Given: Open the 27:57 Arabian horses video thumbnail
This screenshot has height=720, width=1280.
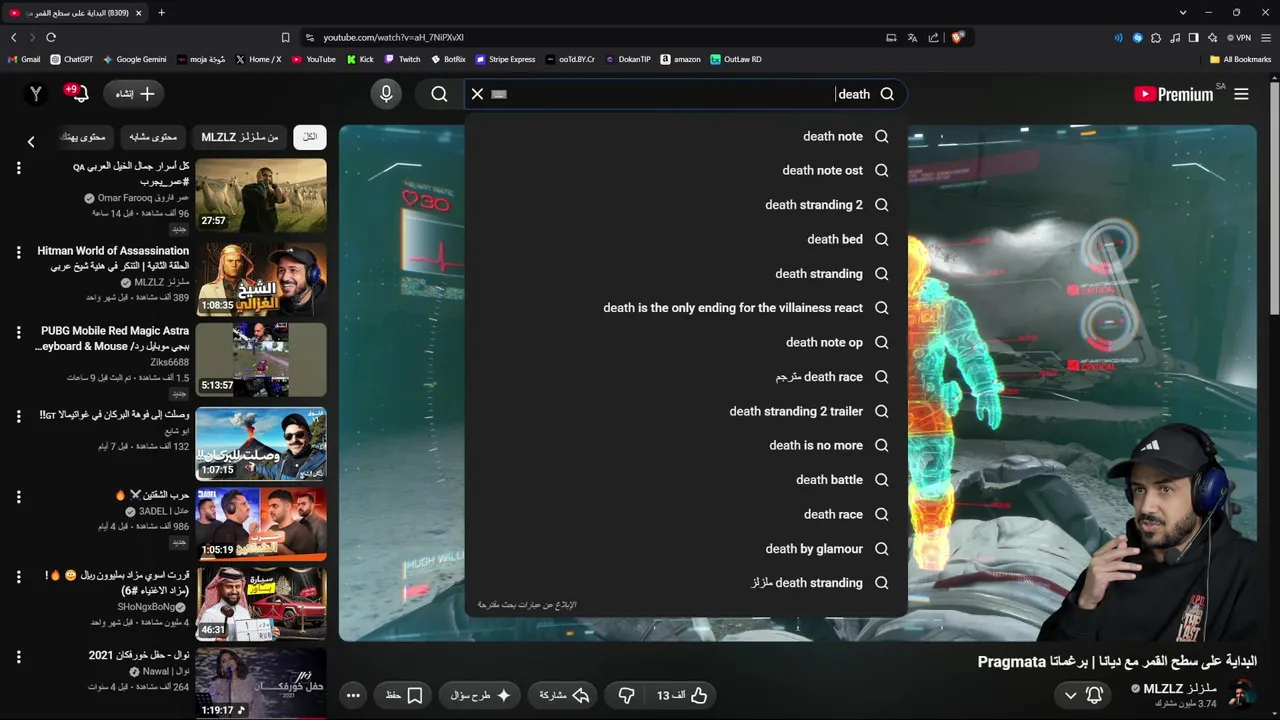Looking at the screenshot, I should pos(261,194).
